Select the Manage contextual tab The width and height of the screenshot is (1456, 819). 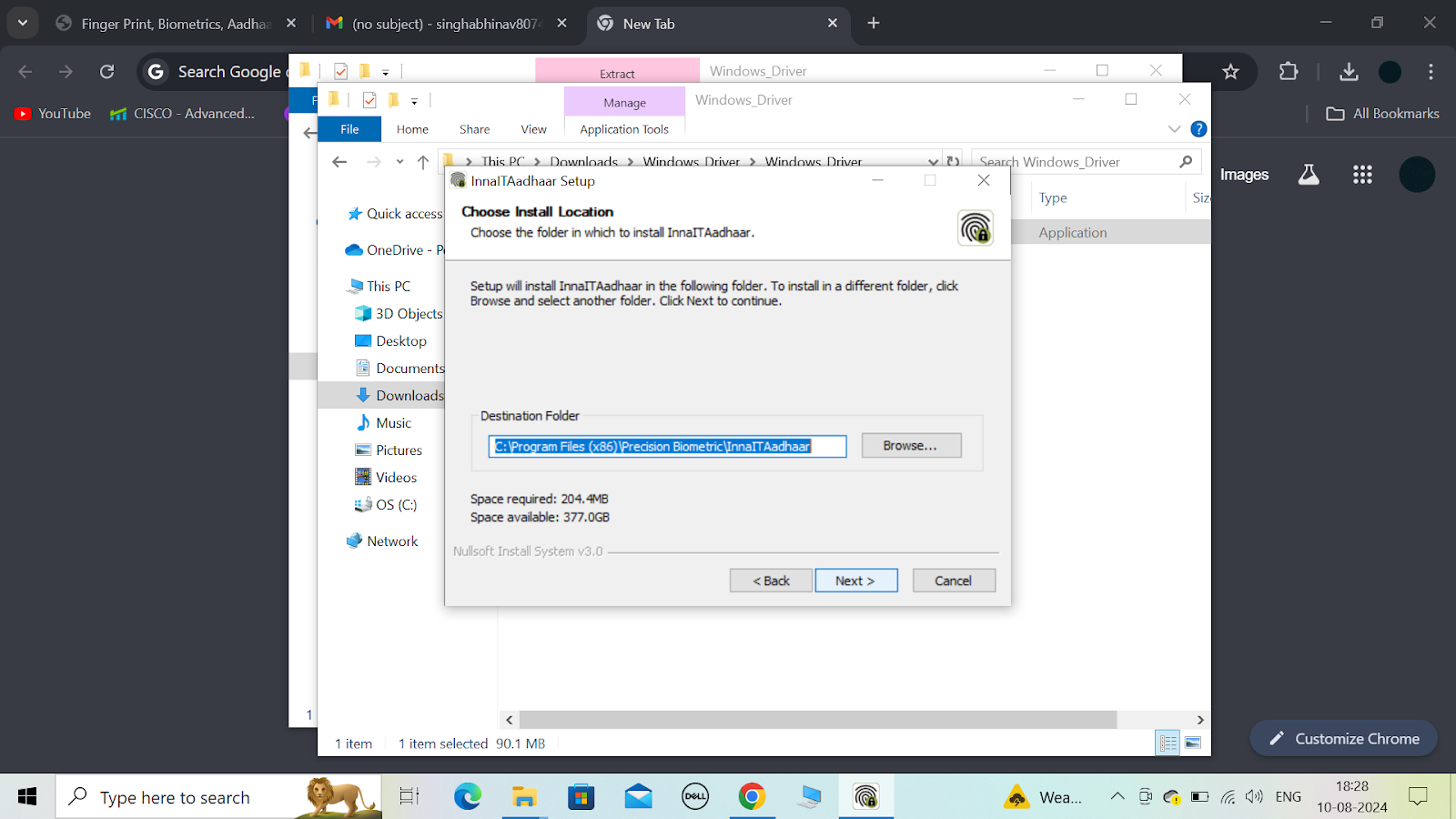[x=624, y=103]
